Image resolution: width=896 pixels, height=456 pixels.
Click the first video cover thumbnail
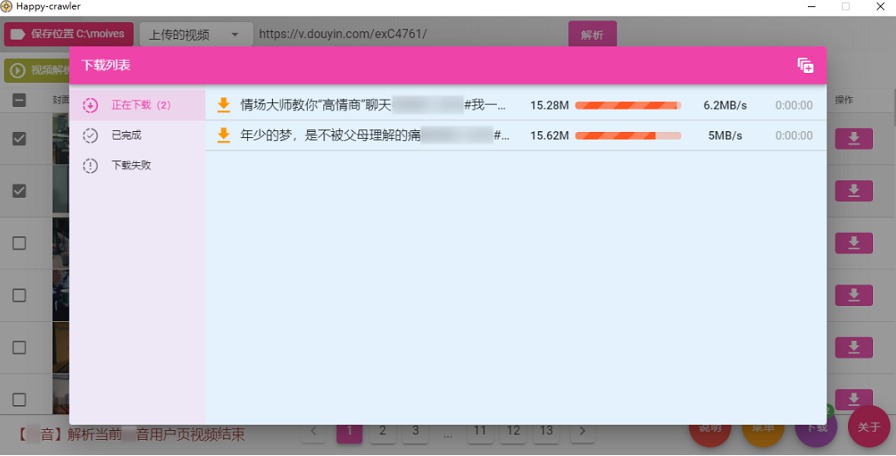[x=61, y=139]
